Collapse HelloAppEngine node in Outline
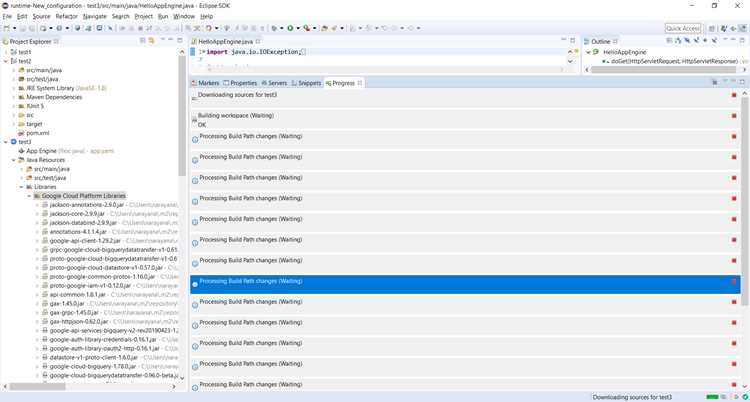750x402 pixels. point(588,52)
